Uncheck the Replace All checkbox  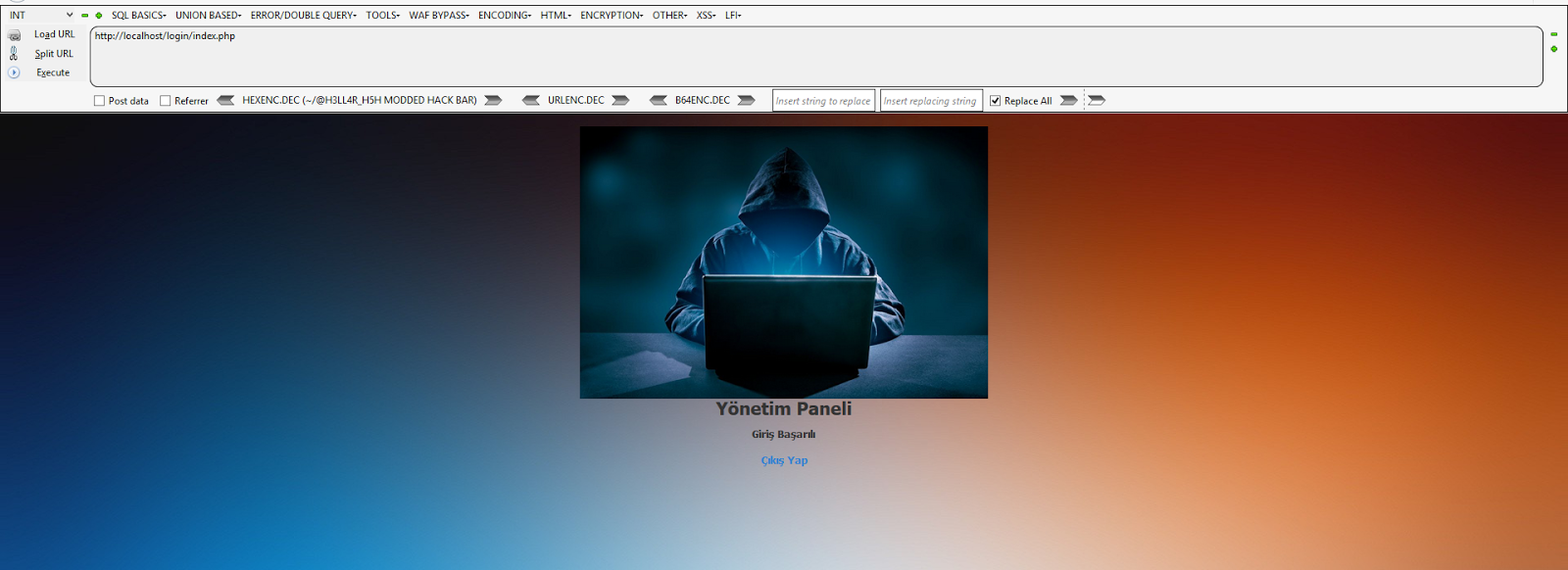(x=995, y=101)
